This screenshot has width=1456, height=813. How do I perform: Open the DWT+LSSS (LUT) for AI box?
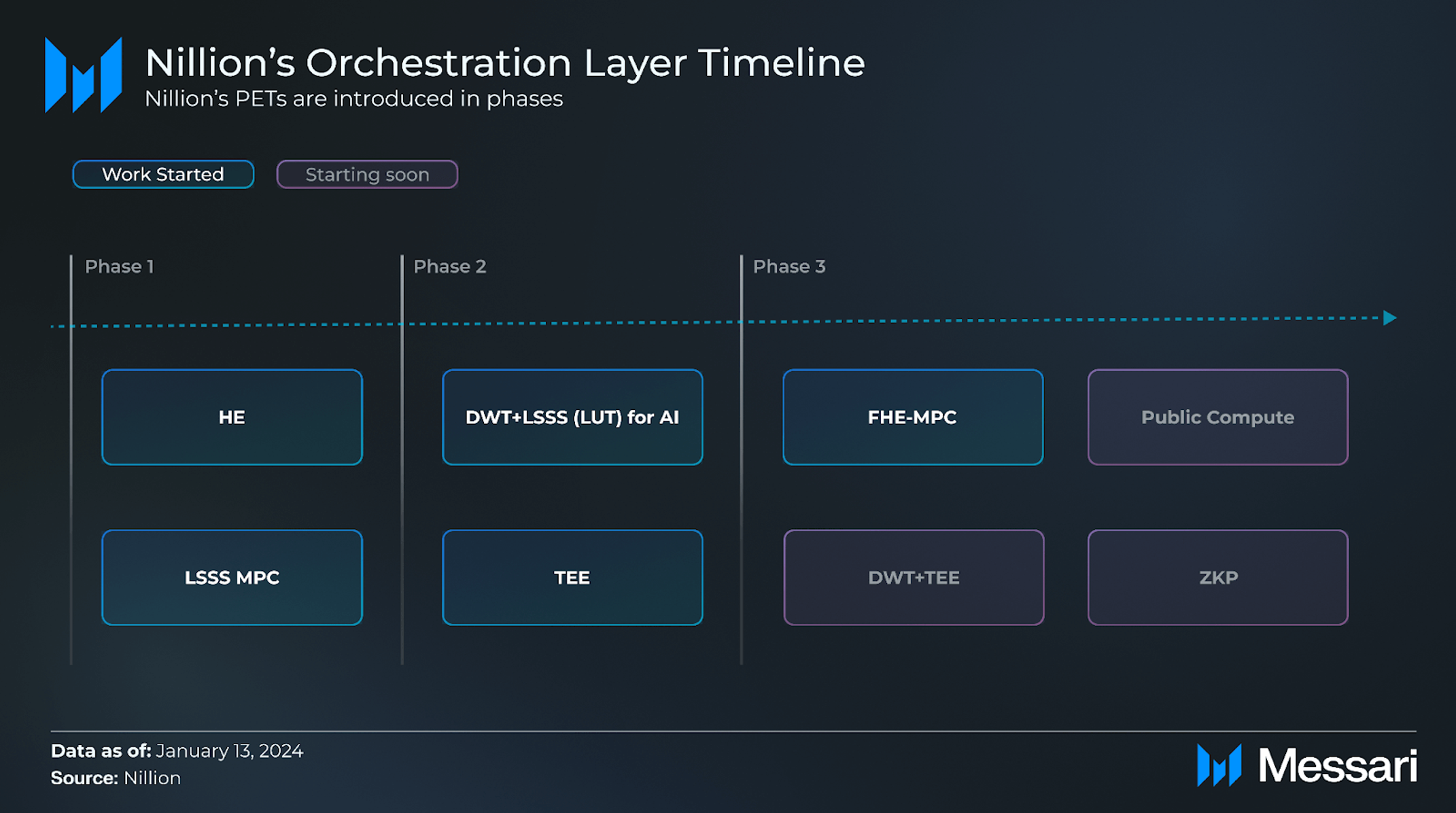click(572, 417)
